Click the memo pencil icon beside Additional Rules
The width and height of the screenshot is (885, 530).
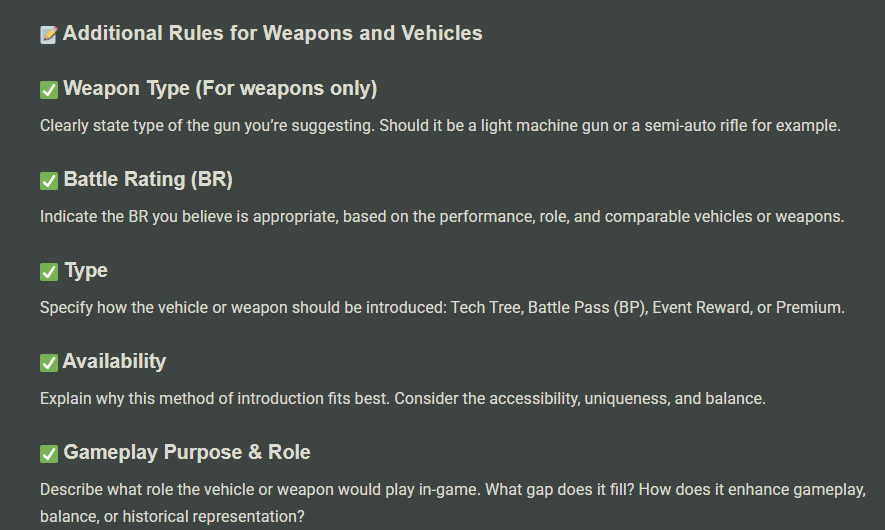(48, 35)
